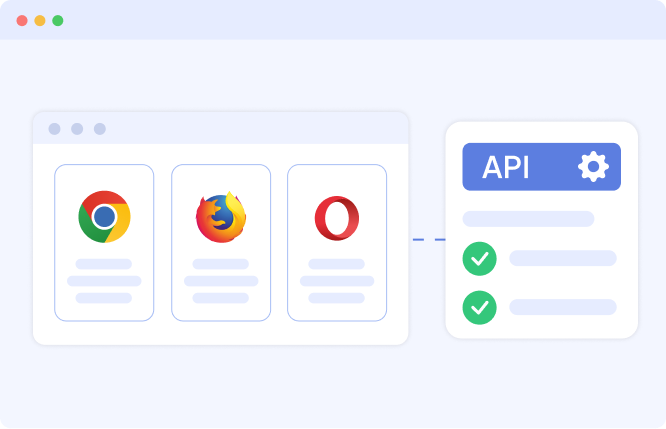Click the dashed connector line
Screen dimensions: 666x429
coord(429,240)
